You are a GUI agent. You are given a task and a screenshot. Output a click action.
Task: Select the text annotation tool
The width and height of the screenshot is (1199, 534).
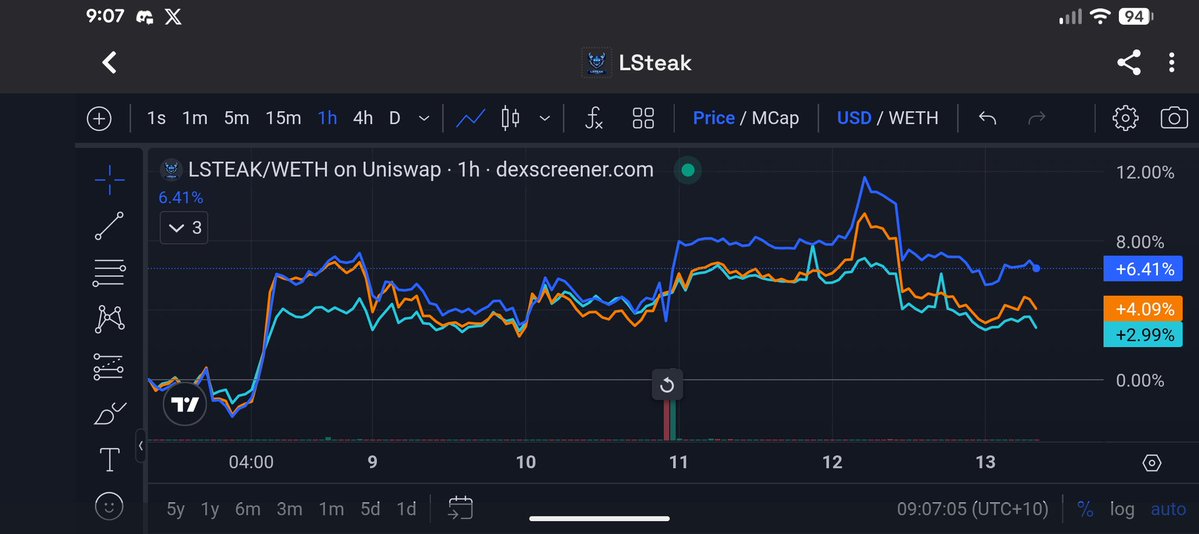109,460
